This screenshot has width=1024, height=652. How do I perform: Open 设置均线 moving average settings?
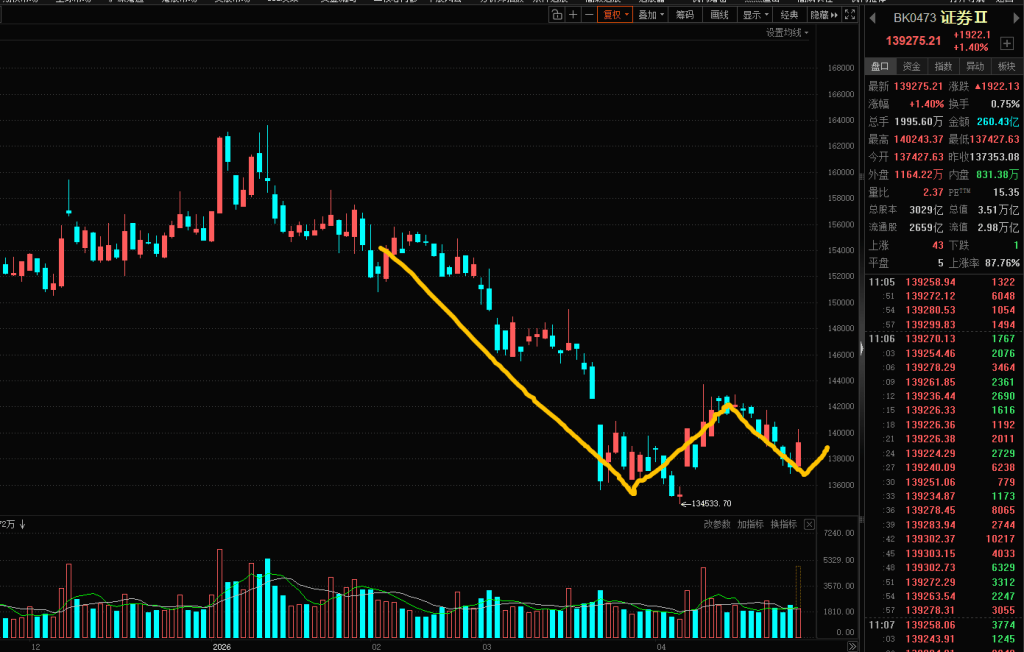point(787,33)
